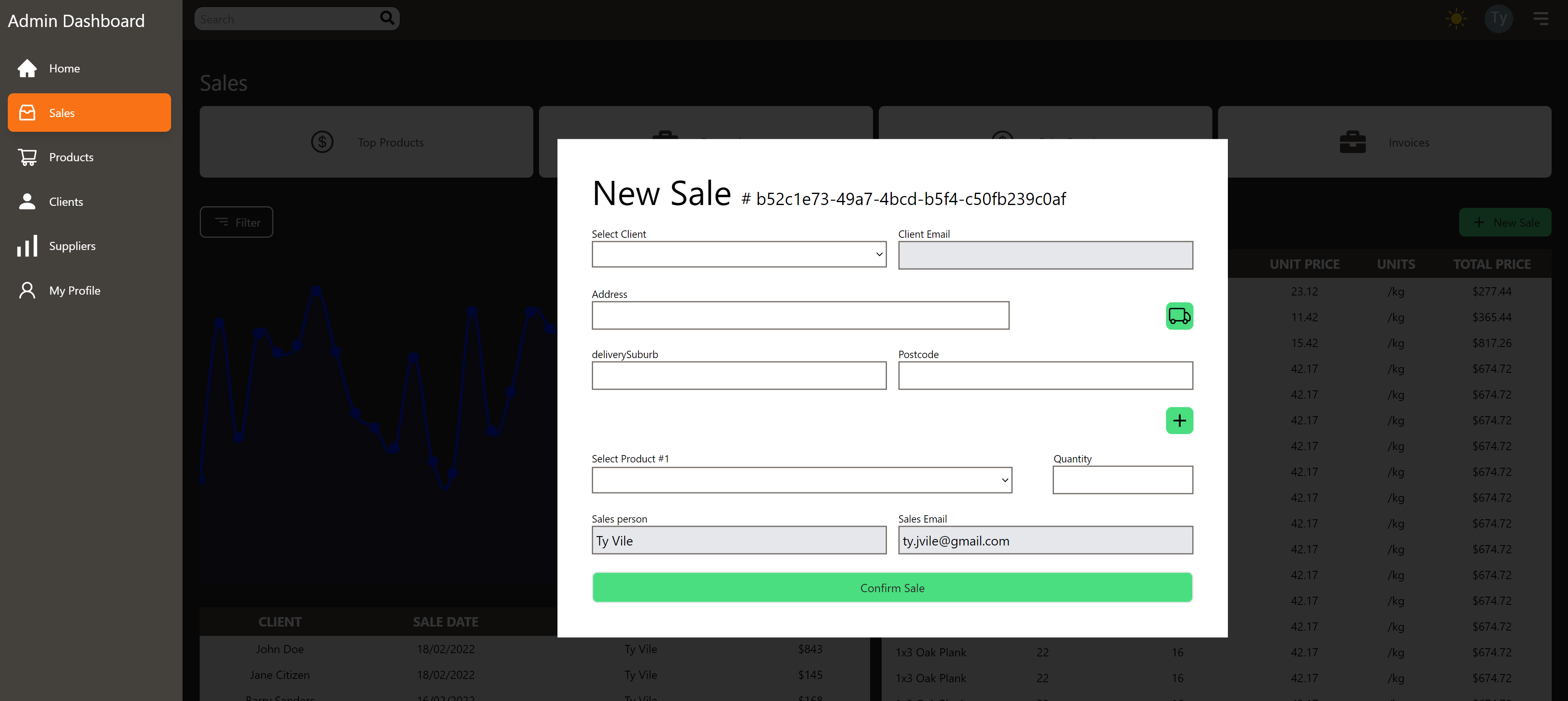The image size is (1568, 701).
Task: Click the dollar icon on Top Products card
Action: coord(323,142)
